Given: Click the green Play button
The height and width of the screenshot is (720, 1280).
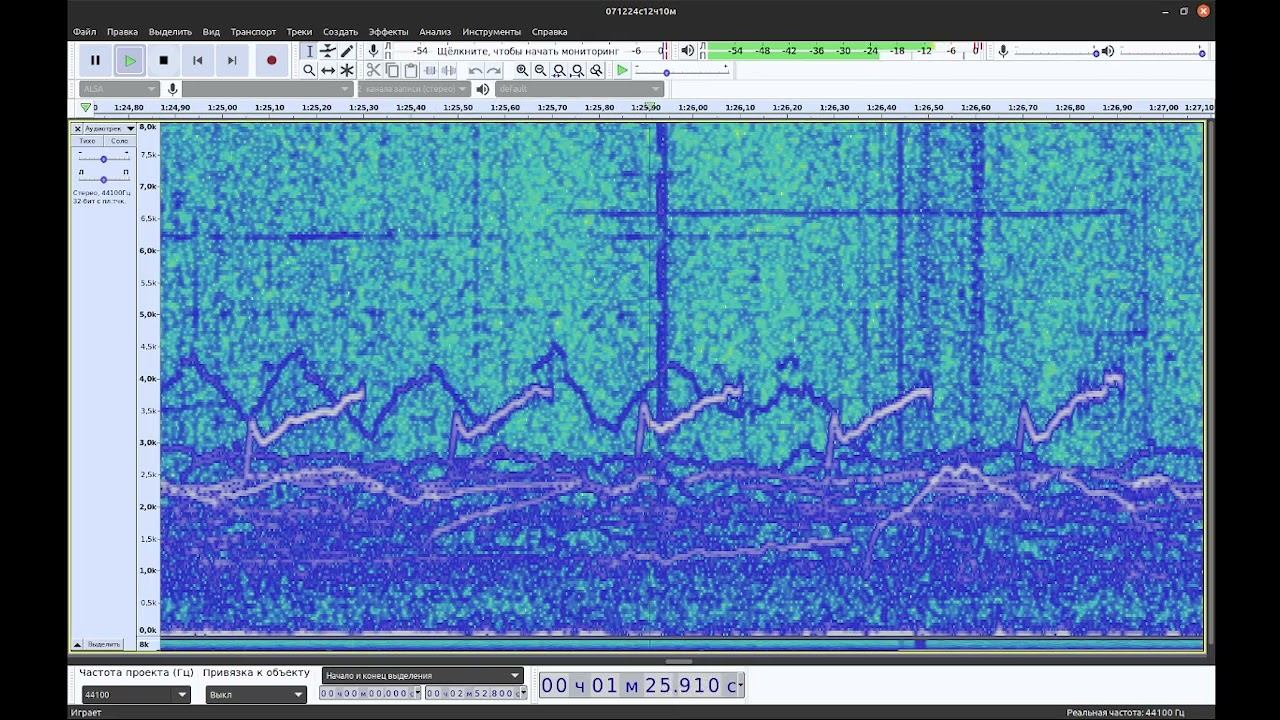Looking at the screenshot, I should click(x=130, y=60).
